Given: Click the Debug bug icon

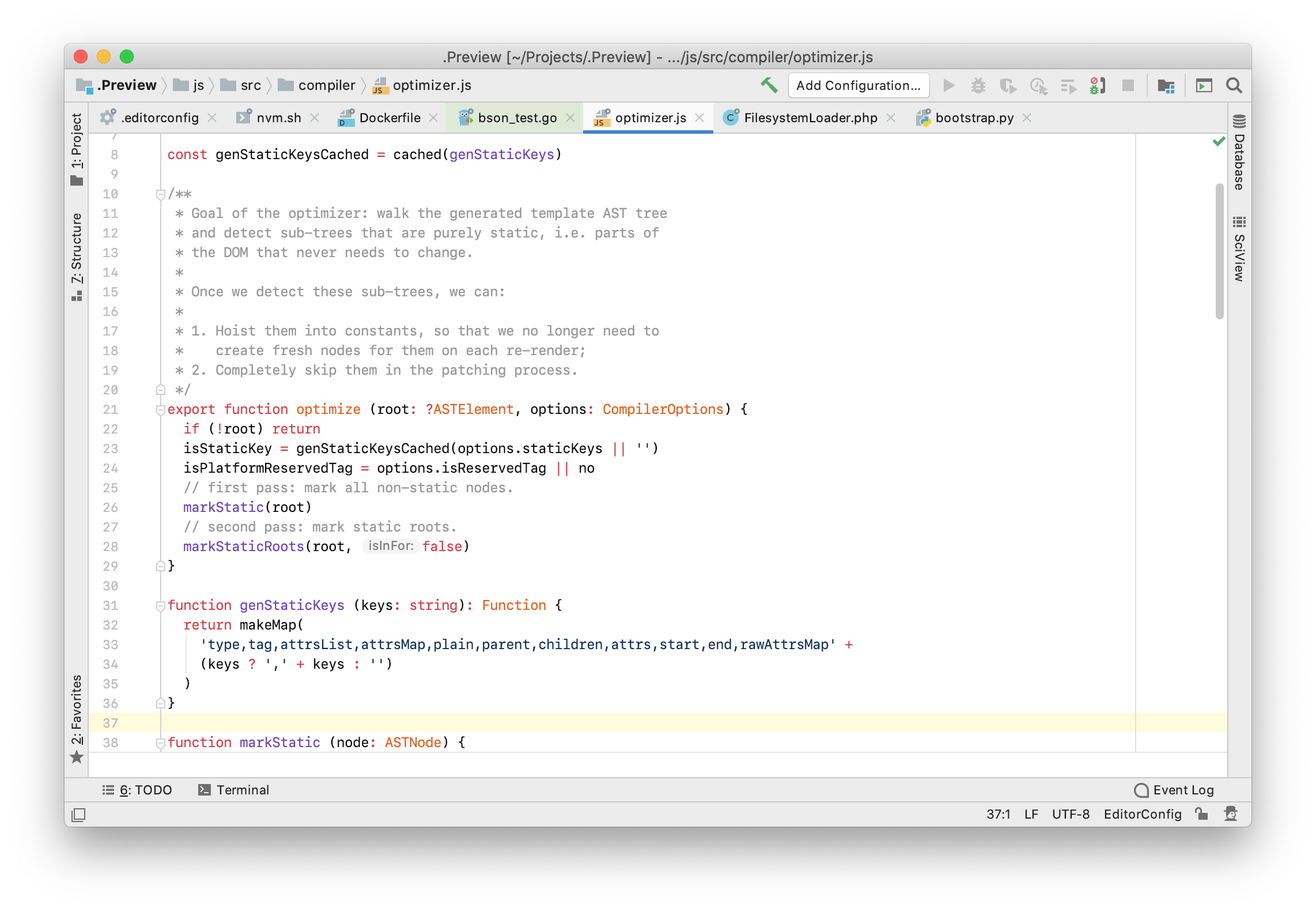Looking at the screenshot, I should 978,86.
